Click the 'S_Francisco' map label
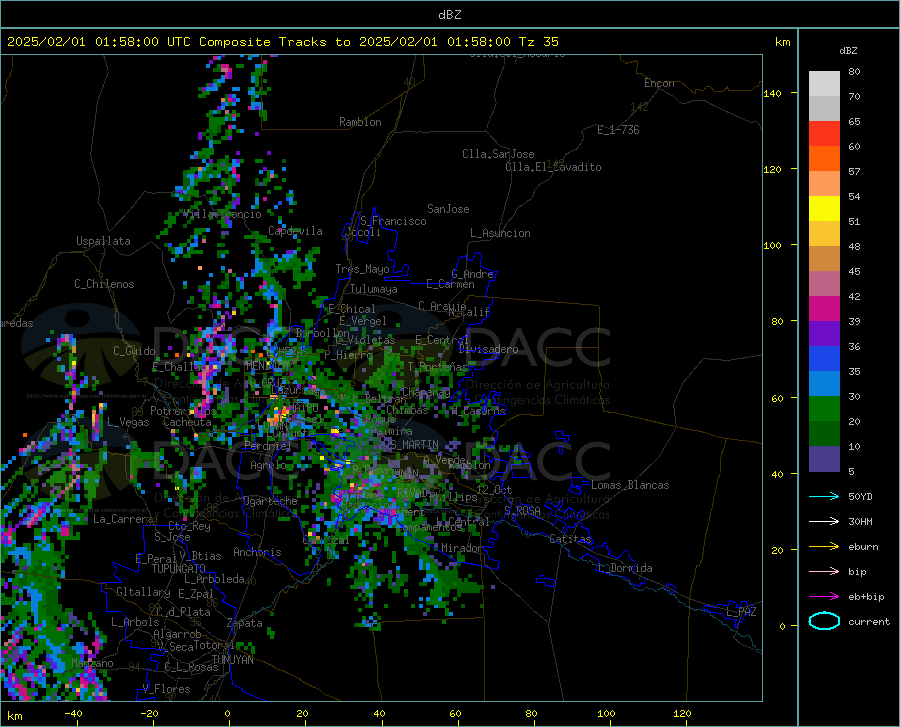 [x=393, y=221]
